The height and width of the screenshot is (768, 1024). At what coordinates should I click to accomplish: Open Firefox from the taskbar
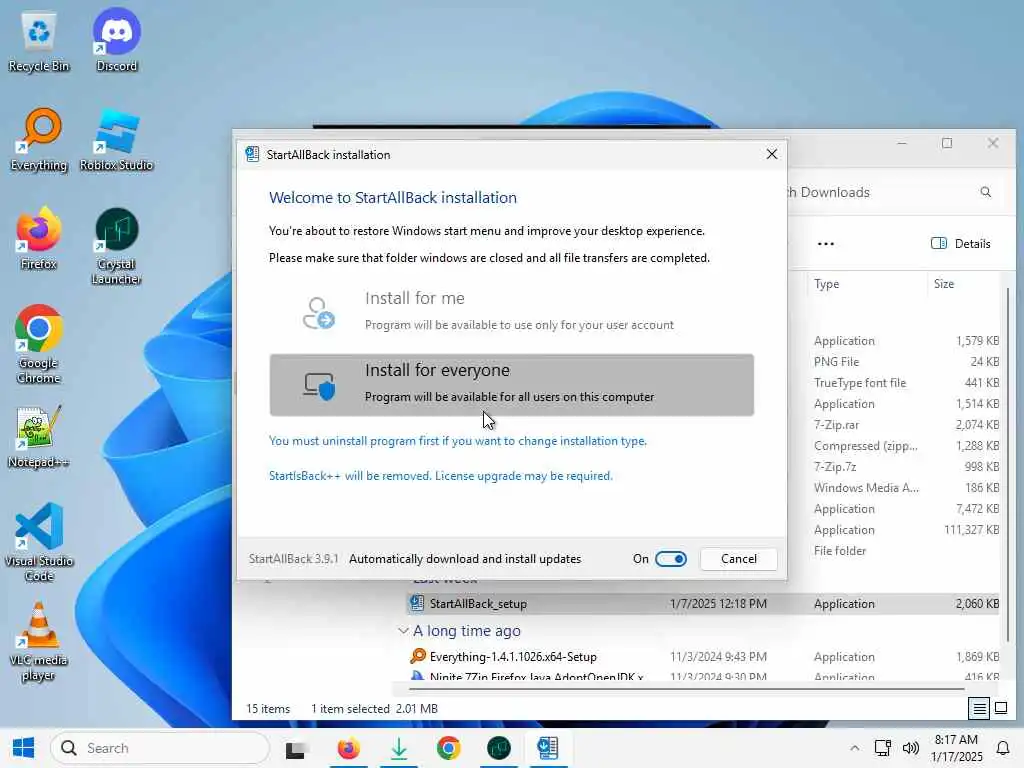point(348,748)
